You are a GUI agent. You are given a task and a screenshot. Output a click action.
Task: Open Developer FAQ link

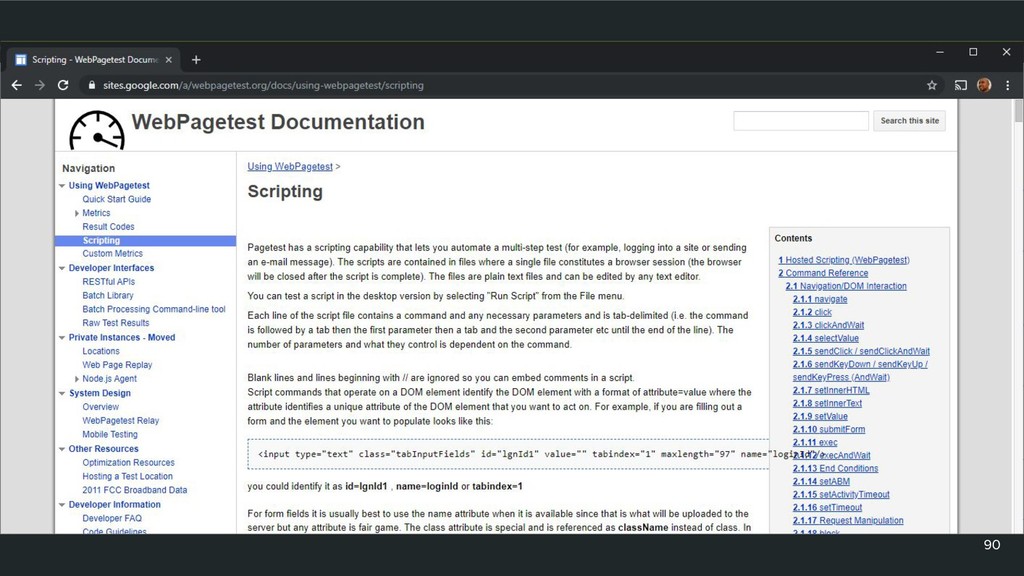pos(112,518)
